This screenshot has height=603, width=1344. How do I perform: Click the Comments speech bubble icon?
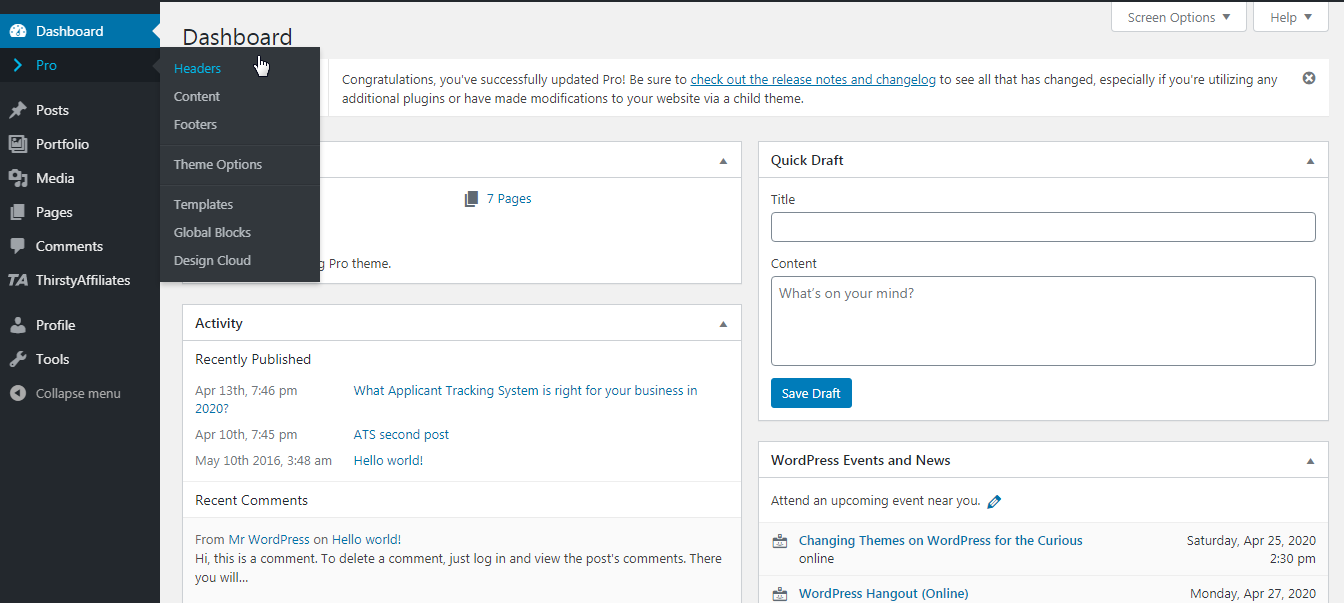(x=18, y=246)
